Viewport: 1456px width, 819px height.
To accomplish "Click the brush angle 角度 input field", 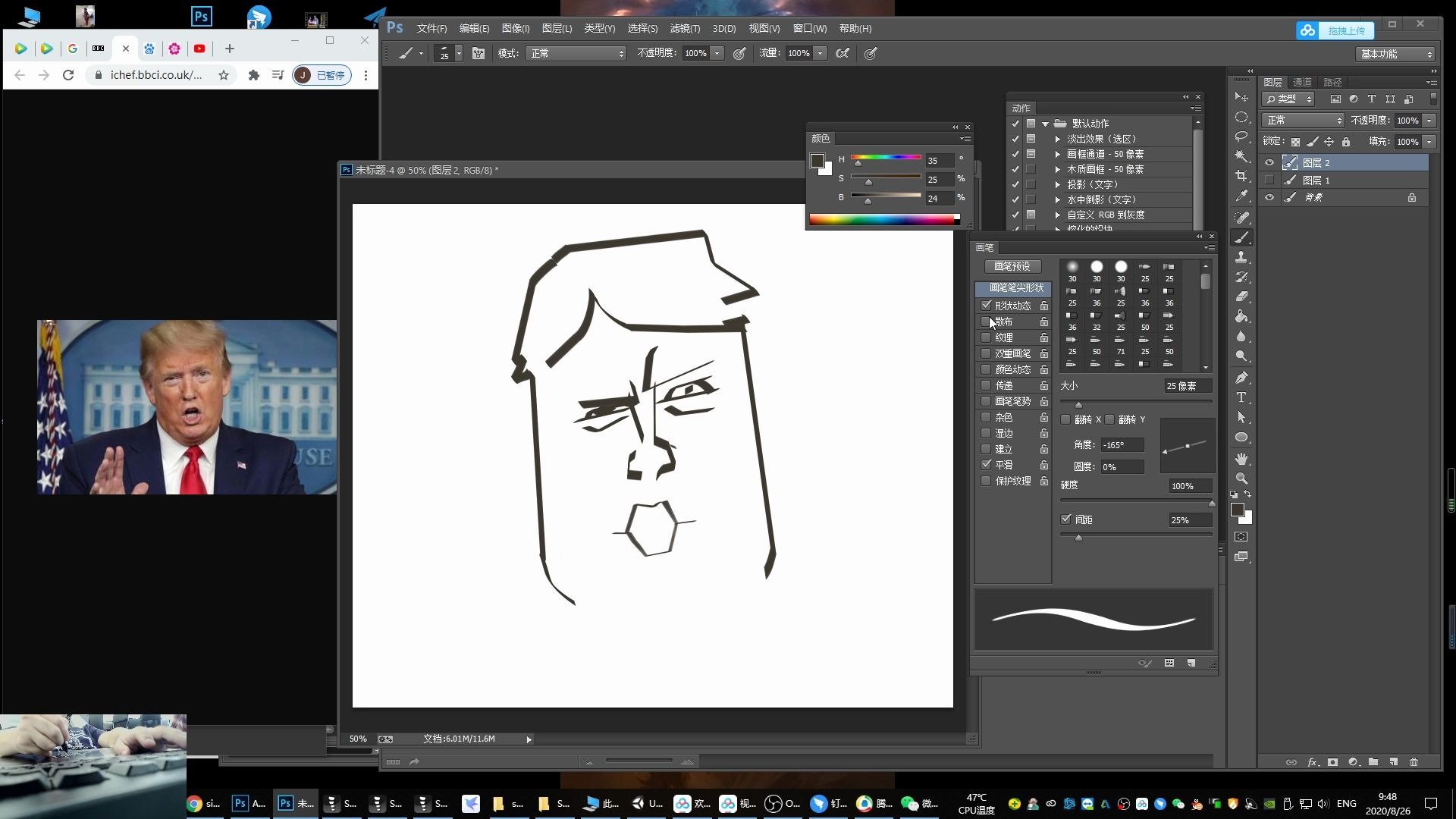I will (x=1122, y=445).
